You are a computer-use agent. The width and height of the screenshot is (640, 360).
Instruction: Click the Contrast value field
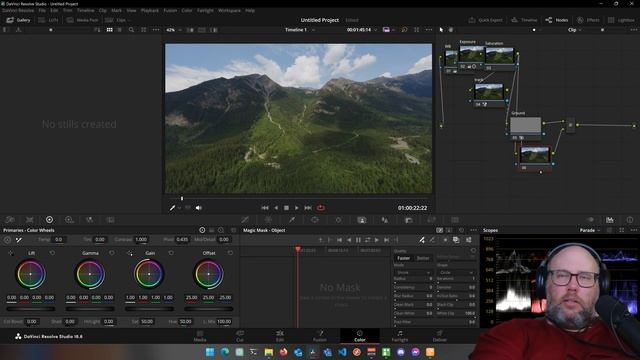coord(141,240)
